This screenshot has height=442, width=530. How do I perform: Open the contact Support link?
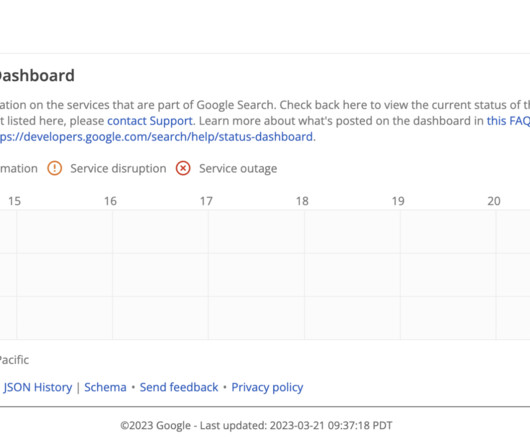tap(150, 121)
